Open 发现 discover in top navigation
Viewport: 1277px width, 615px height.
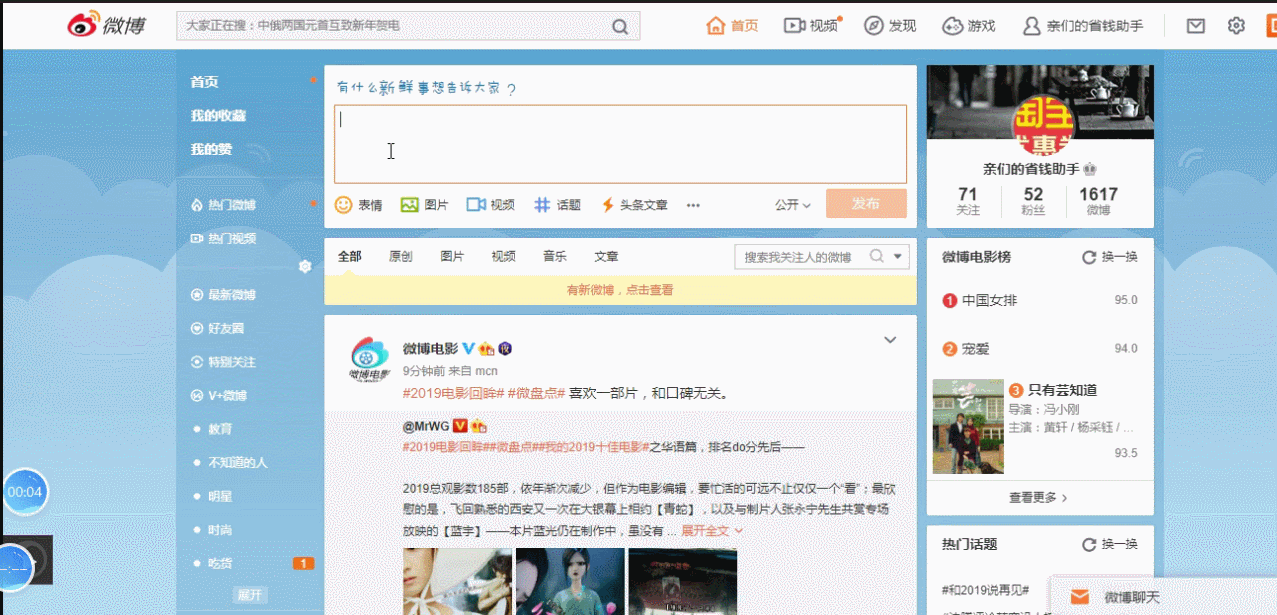[x=890, y=26]
